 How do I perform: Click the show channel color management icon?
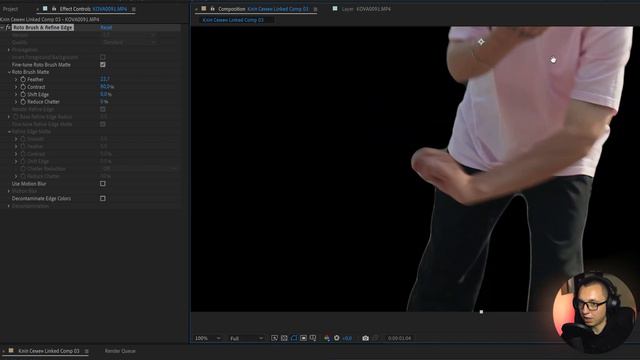click(327, 338)
